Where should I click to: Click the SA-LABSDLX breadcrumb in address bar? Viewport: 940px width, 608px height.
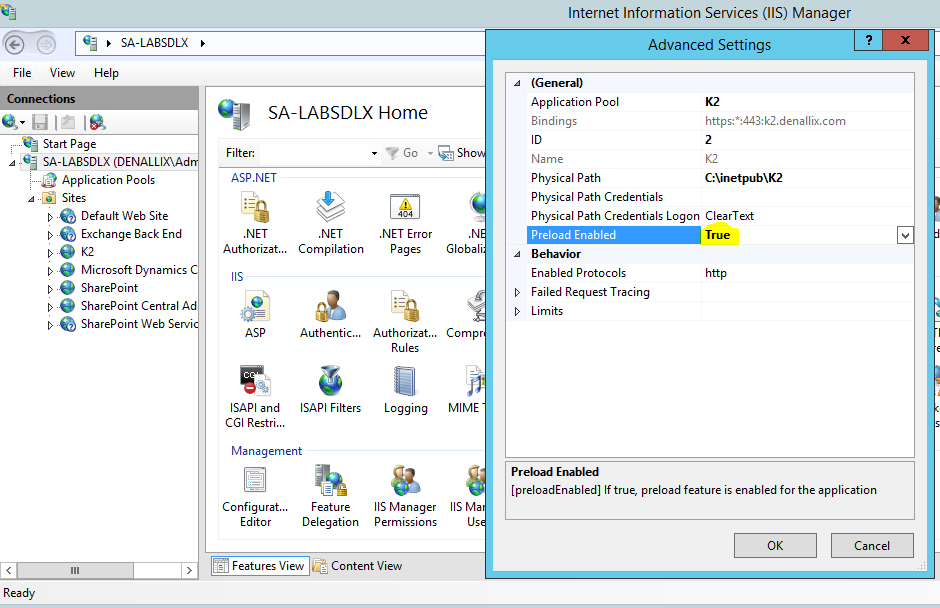click(154, 43)
